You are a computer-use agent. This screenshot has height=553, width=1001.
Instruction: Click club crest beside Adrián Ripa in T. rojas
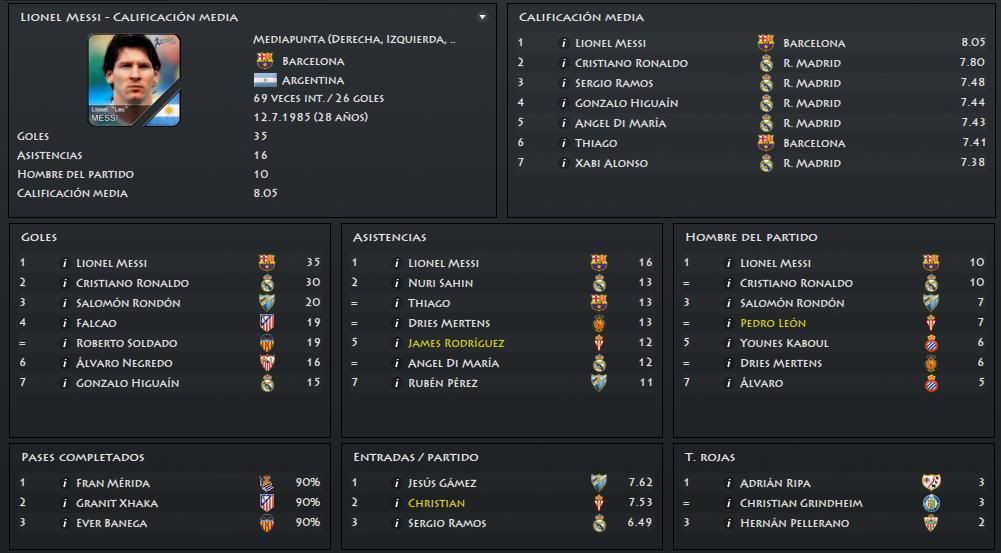click(x=931, y=483)
